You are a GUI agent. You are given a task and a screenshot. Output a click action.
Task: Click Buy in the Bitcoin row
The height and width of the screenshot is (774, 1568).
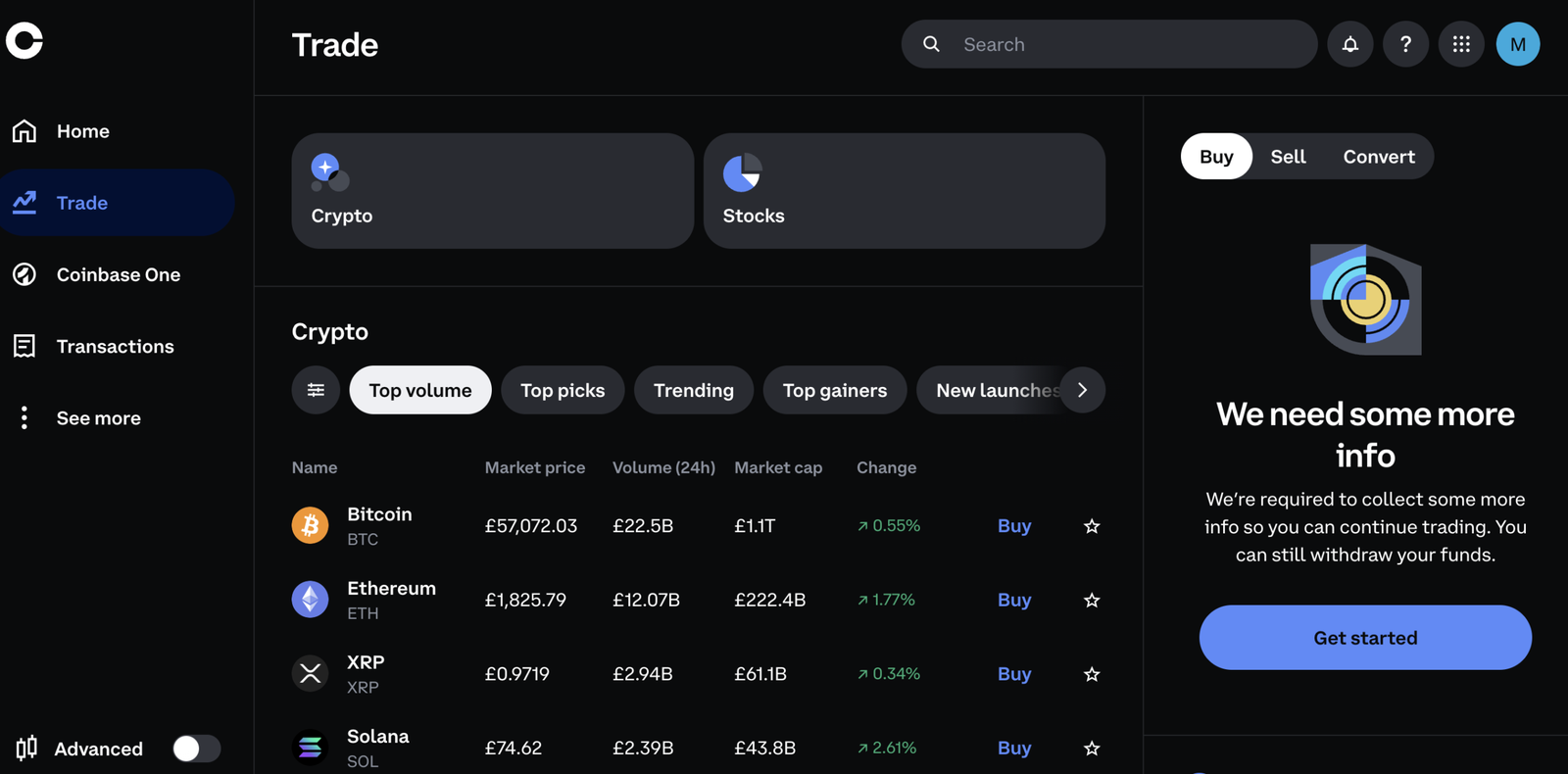1014,526
